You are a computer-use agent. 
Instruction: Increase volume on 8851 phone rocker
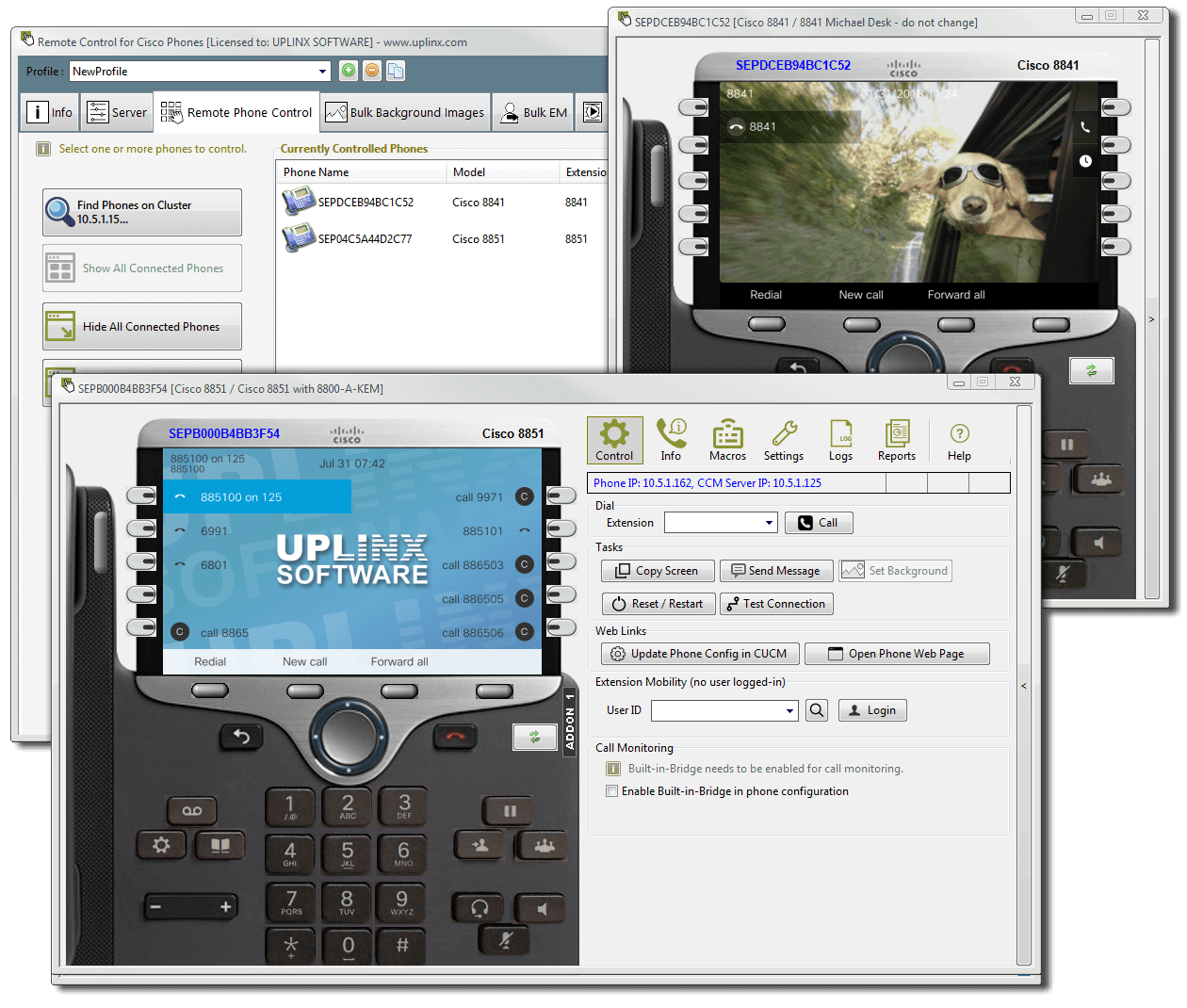point(225,907)
